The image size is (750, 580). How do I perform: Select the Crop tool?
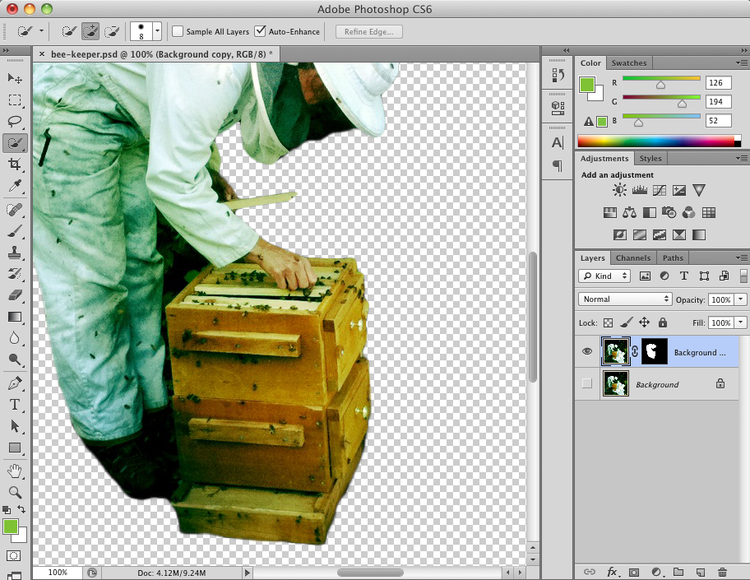(x=15, y=164)
